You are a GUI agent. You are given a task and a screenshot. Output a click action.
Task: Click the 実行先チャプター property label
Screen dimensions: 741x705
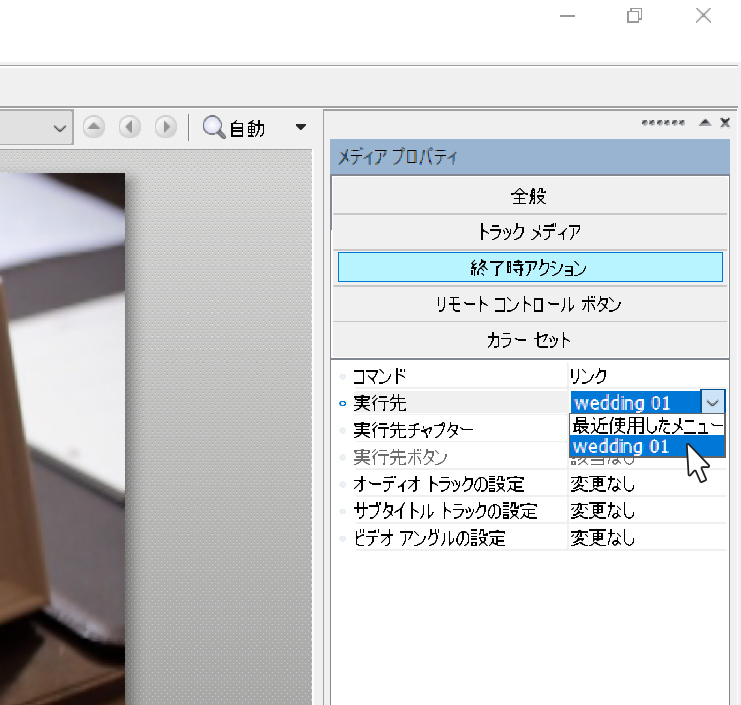tap(413, 430)
